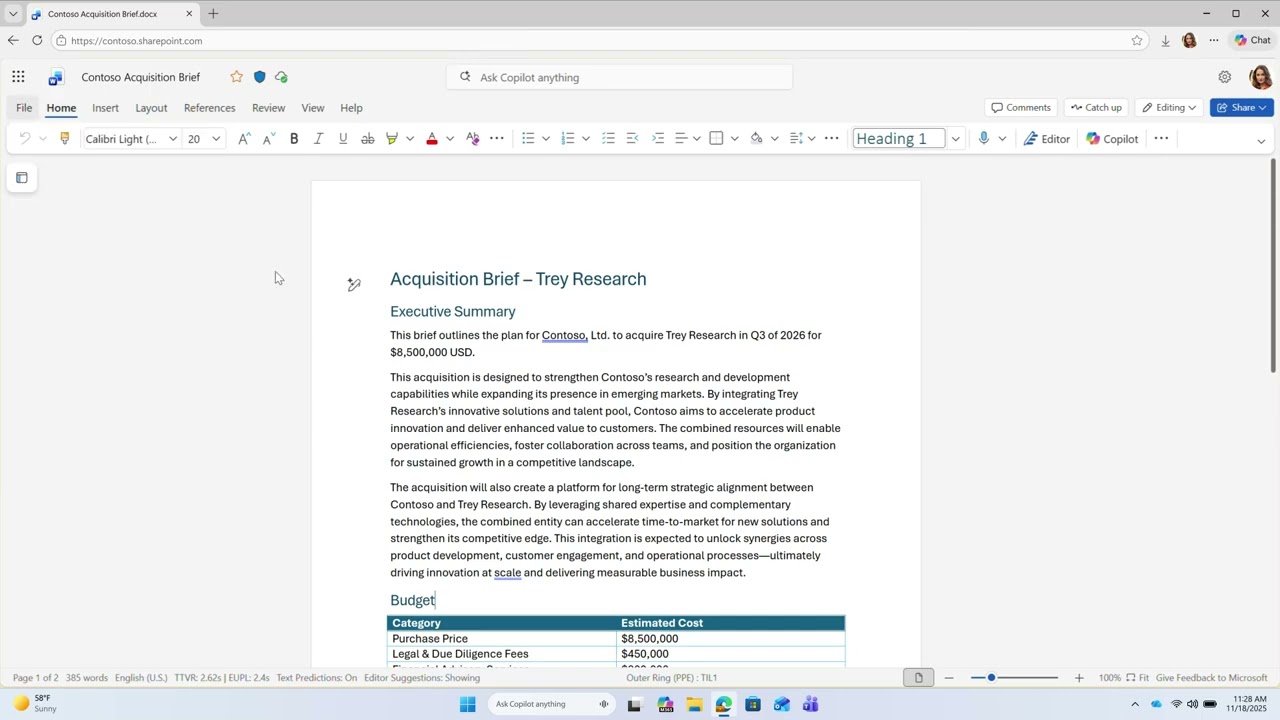Adjust the zoom slider in status bar

991,678
